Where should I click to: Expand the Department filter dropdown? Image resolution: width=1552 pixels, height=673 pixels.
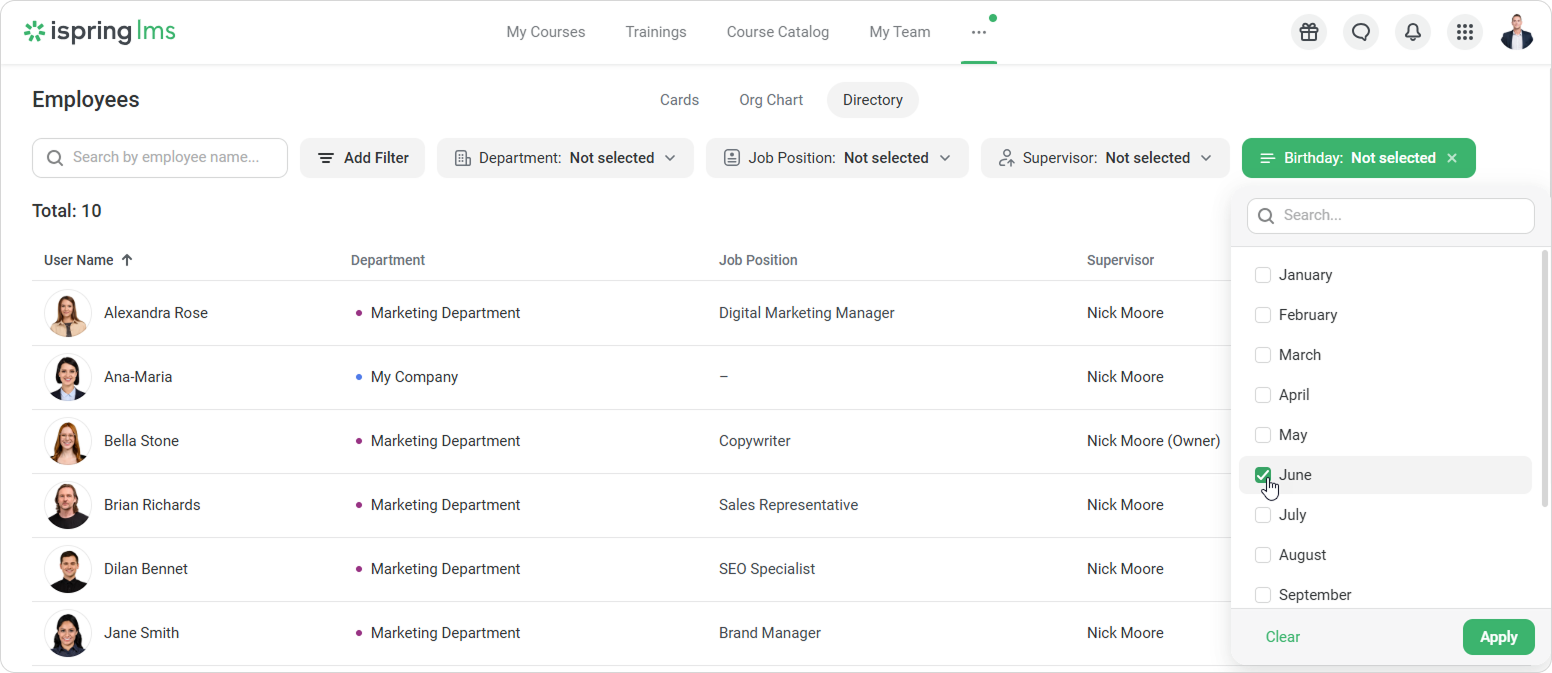coord(565,158)
